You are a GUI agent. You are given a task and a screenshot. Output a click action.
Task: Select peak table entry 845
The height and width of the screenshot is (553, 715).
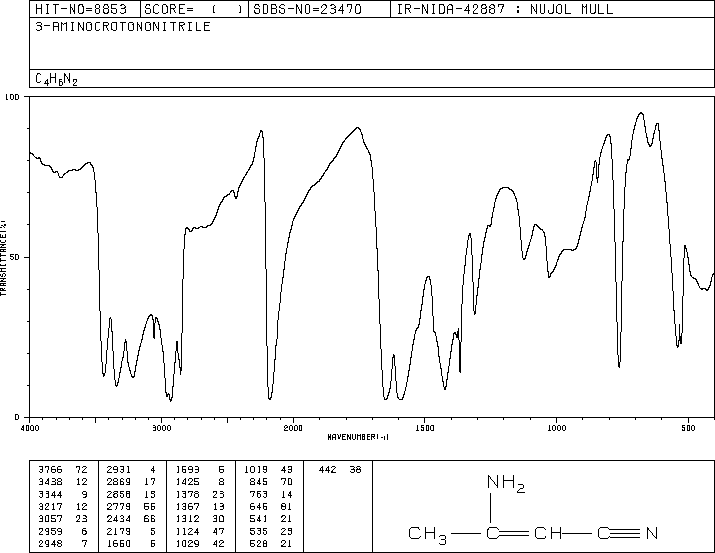[x=269, y=482]
